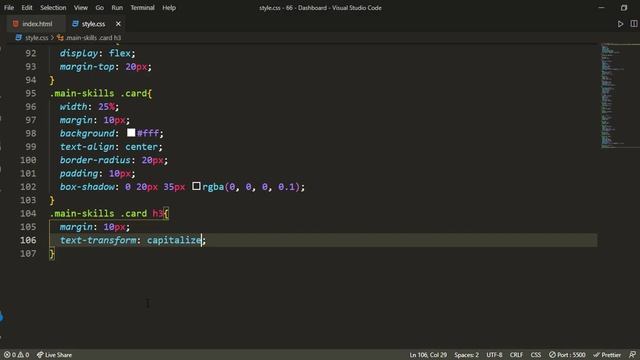
Task: Change CSS language mode
Action: click(x=536, y=355)
